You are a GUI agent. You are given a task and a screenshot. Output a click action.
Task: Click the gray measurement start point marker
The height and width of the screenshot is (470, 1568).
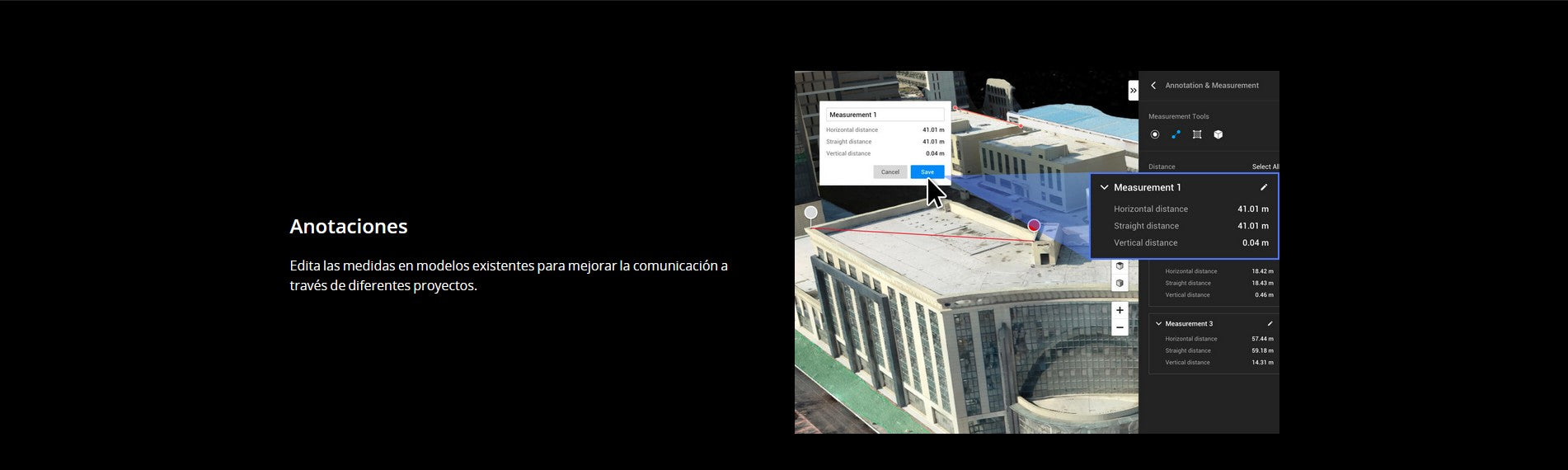811,213
